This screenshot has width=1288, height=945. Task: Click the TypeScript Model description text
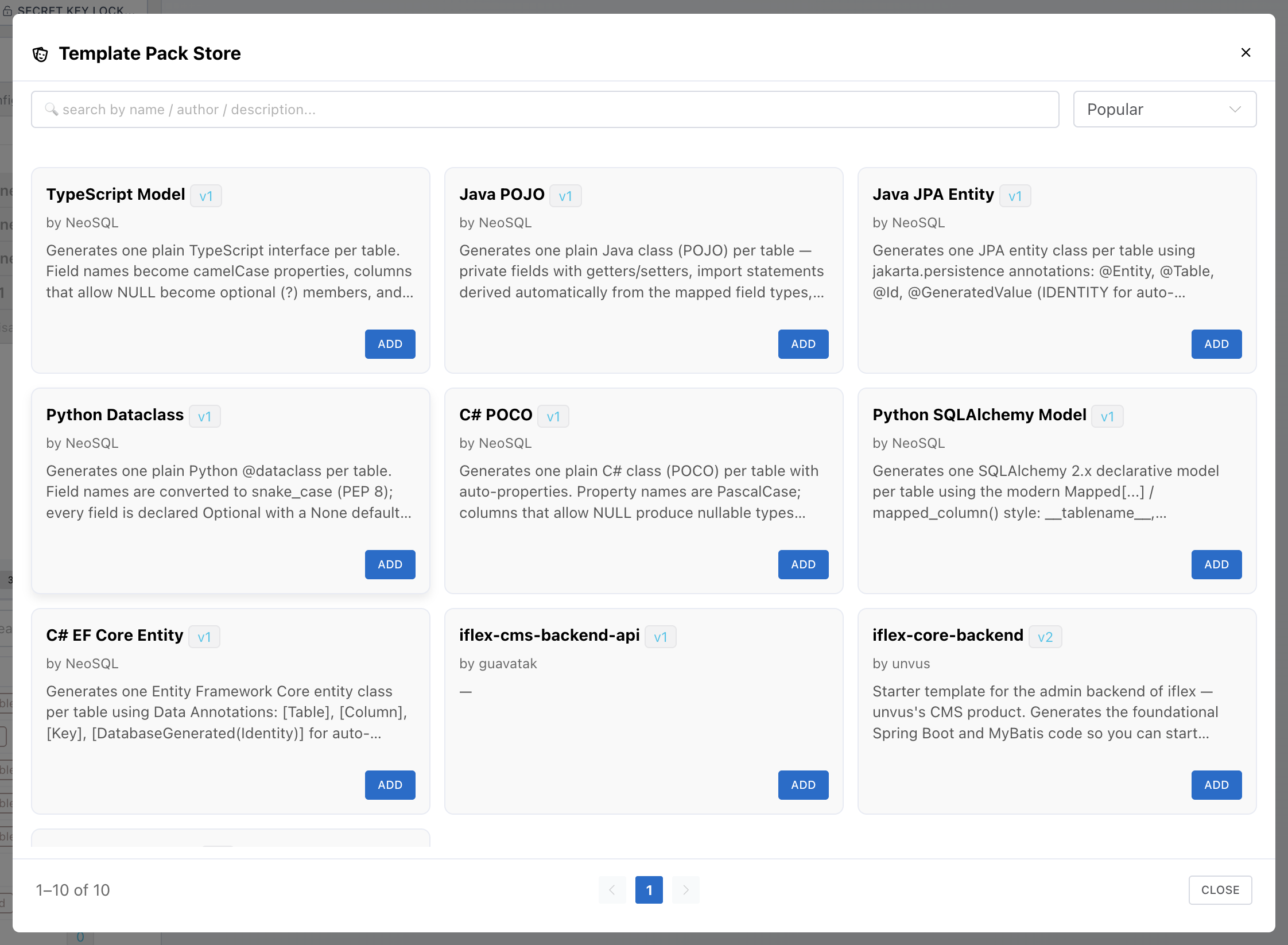[230, 271]
